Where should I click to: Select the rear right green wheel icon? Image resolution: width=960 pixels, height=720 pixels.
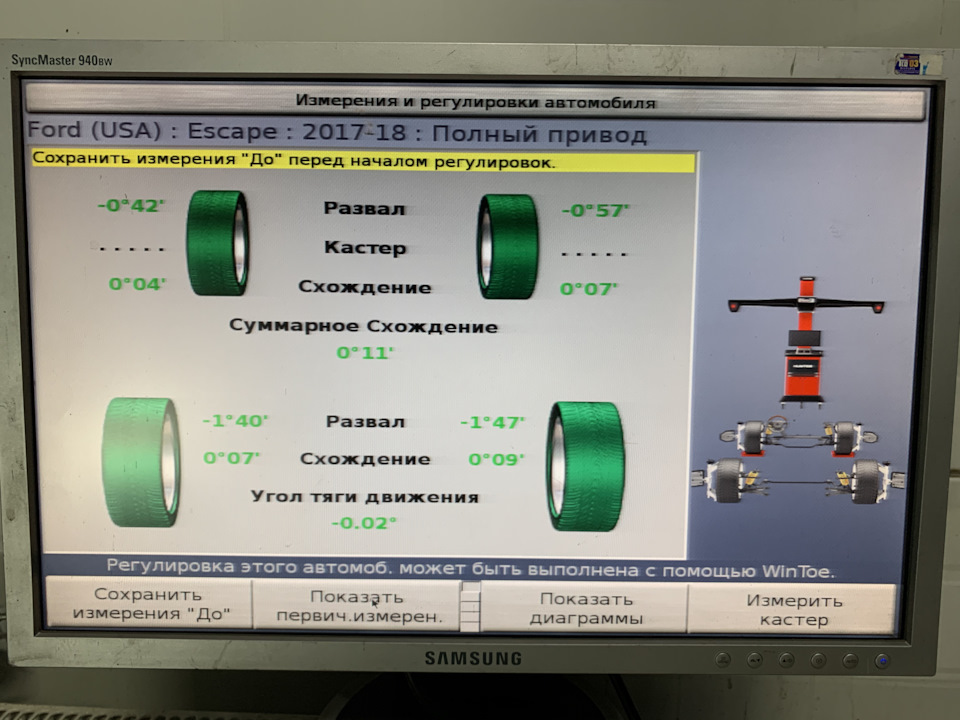(586, 467)
